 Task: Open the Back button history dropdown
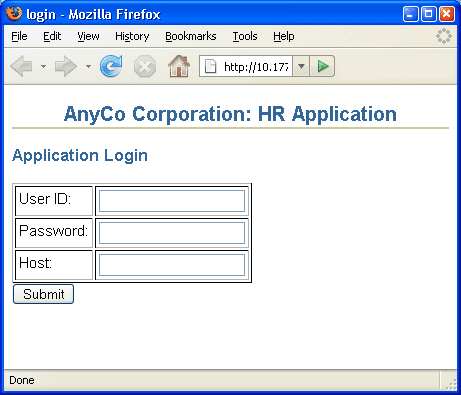tap(43, 66)
